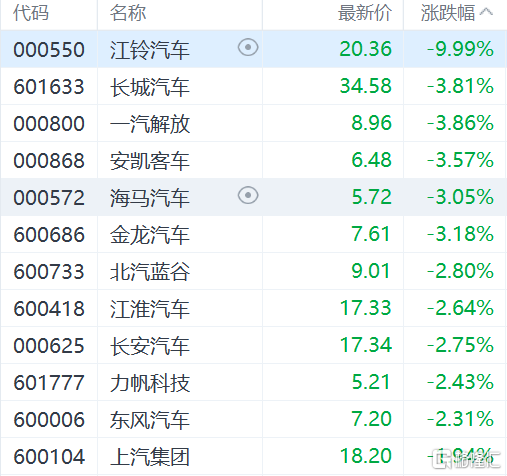Select stock code 600104
The height and width of the screenshot is (476, 507).
[x=49, y=457]
